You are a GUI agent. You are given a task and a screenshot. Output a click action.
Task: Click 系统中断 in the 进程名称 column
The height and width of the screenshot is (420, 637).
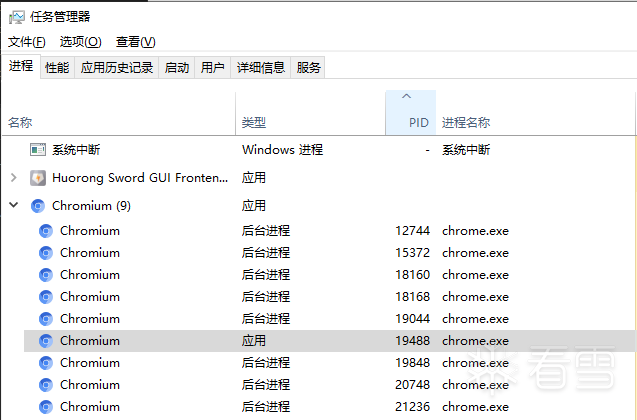466,150
